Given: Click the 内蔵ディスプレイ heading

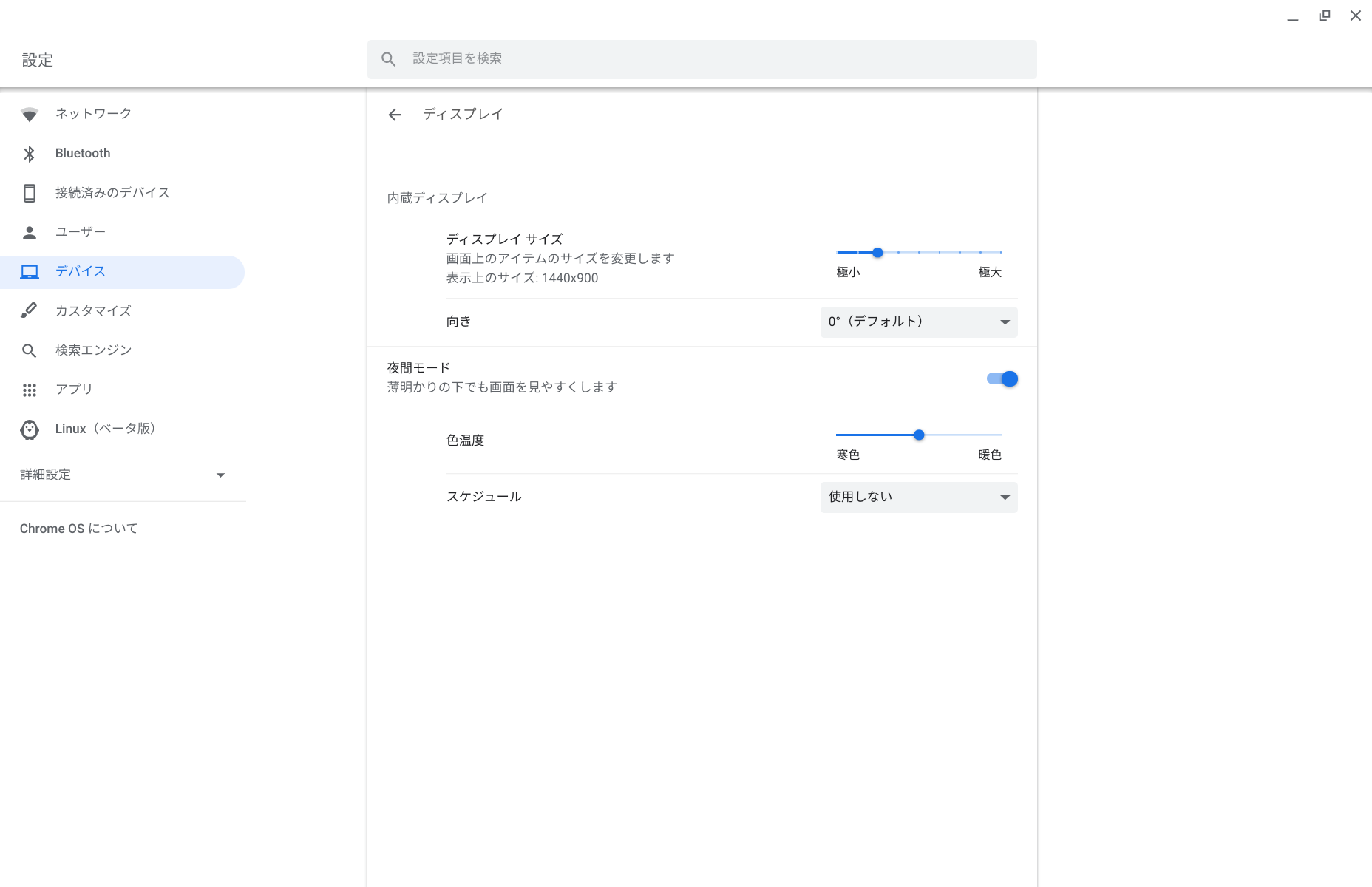Looking at the screenshot, I should point(438,198).
